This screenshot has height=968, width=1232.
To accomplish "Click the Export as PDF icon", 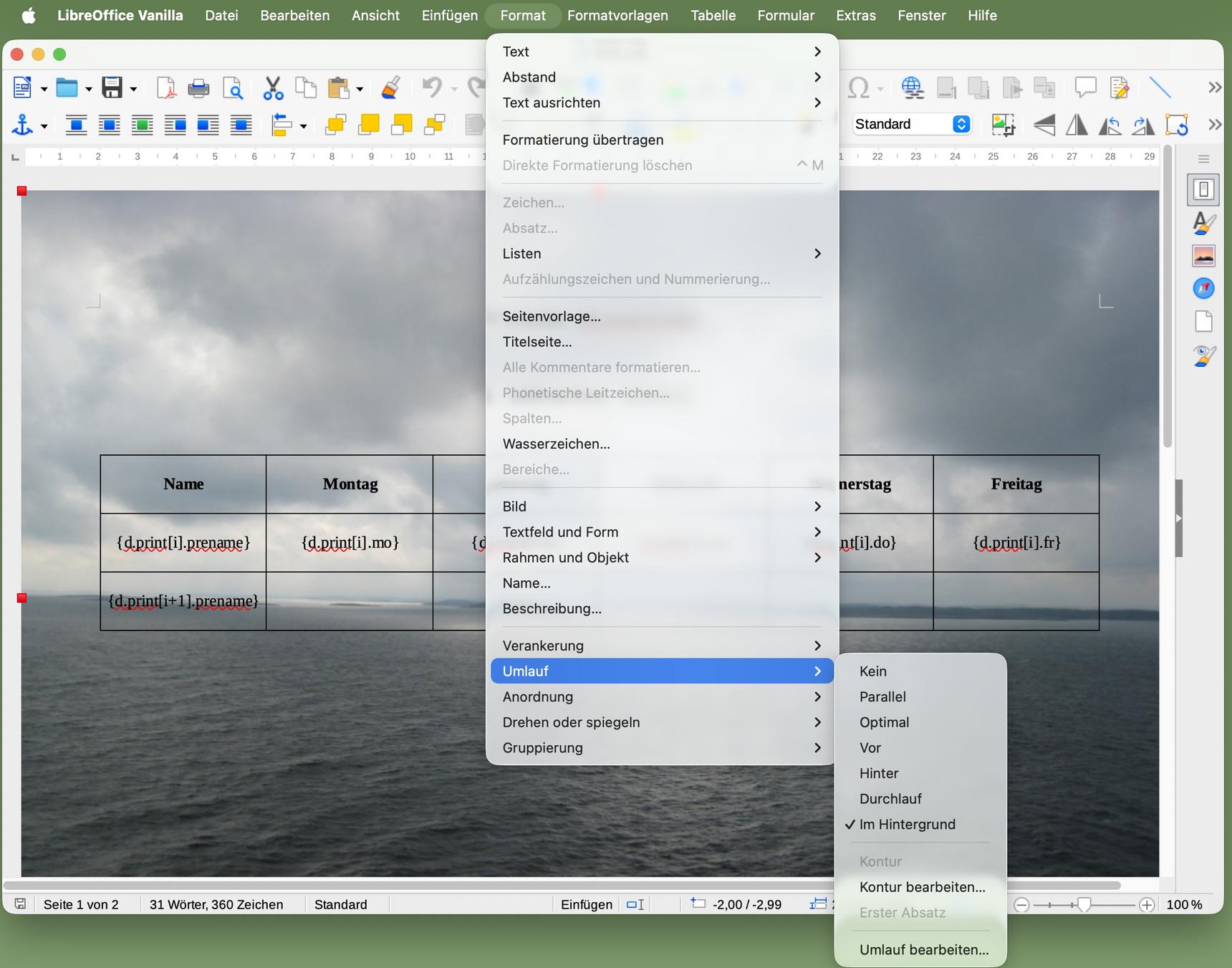I will coord(166,88).
